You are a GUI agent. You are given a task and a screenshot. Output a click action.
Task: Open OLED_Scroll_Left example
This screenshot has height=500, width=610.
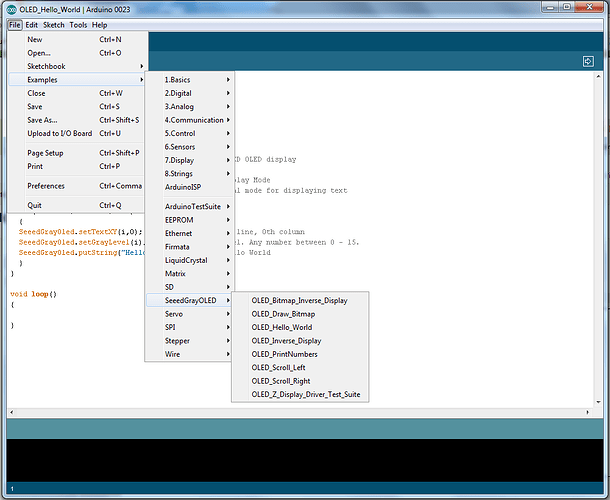click(300, 368)
